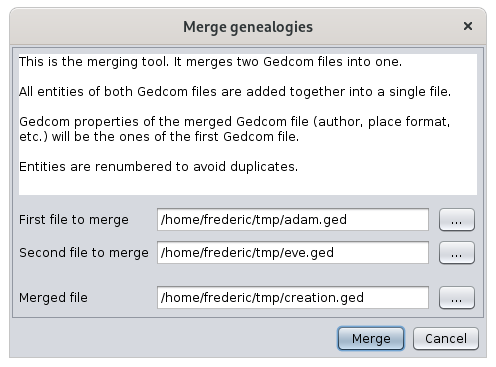Click the 'etc.) will be the ones' line

coord(159,137)
